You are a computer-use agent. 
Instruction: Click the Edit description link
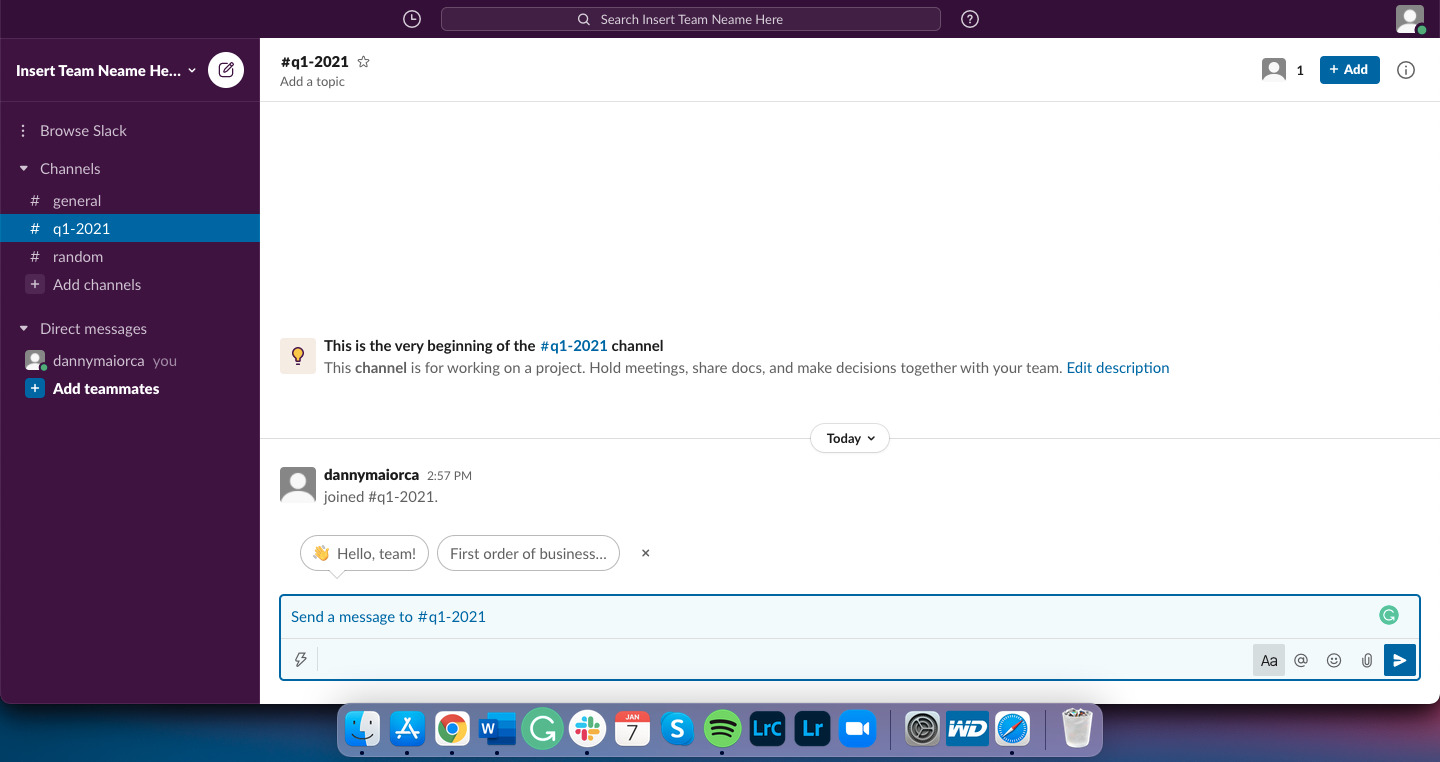click(x=1118, y=368)
